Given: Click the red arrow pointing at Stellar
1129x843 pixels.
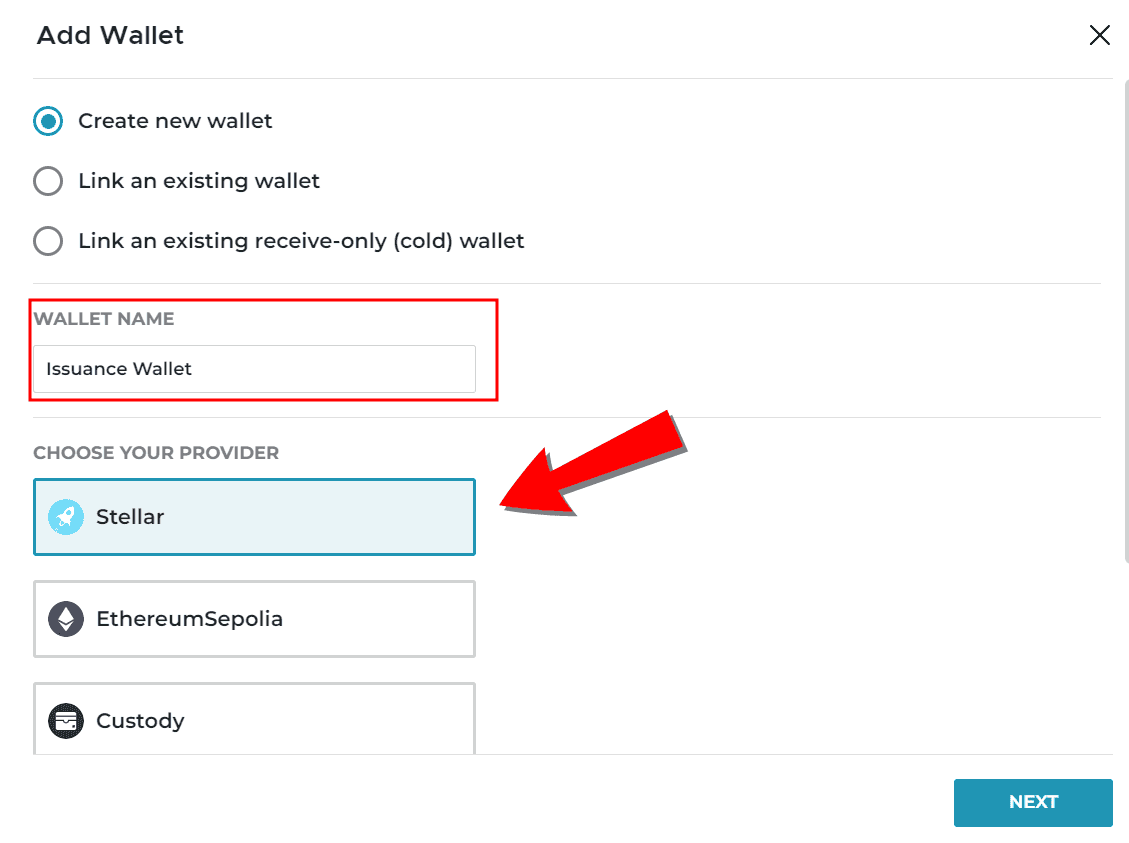Looking at the screenshot, I should click(x=593, y=464).
